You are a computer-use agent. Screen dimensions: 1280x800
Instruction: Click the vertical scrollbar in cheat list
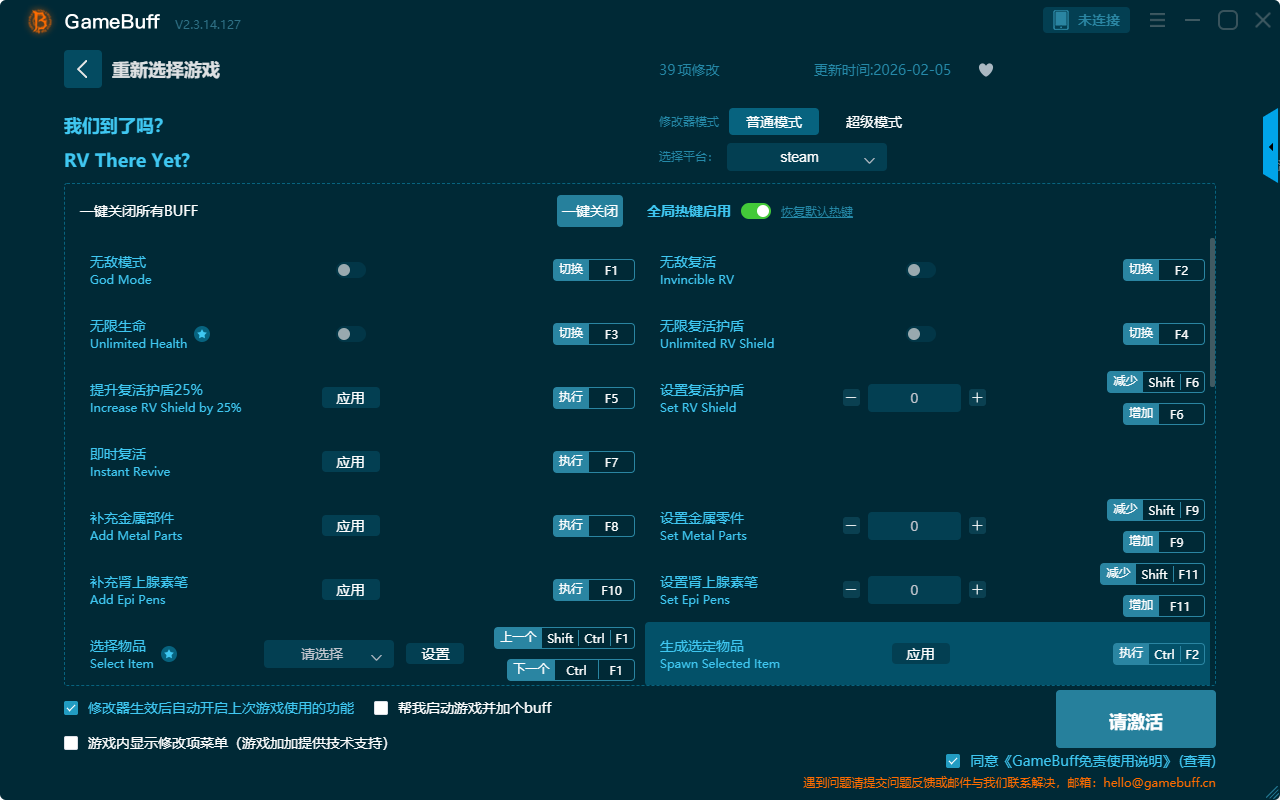click(x=1212, y=312)
